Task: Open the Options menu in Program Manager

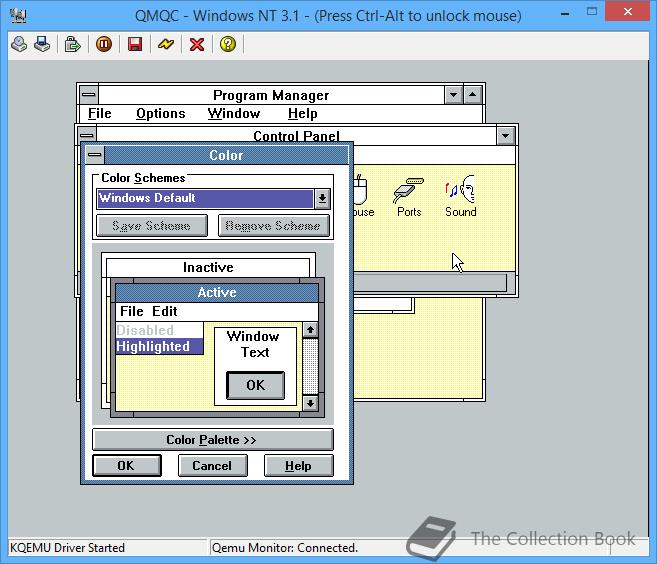Action: [160, 114]
